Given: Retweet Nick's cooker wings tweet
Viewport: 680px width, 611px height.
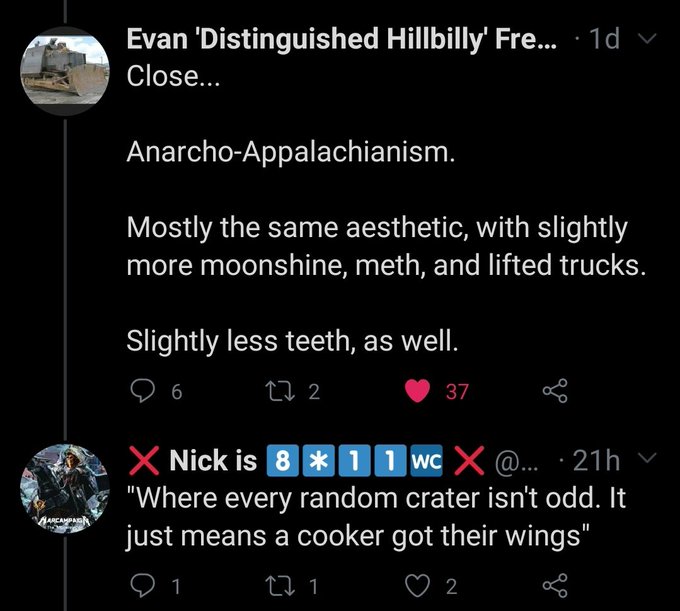Looking at the screenshot, I should [280, 586].
